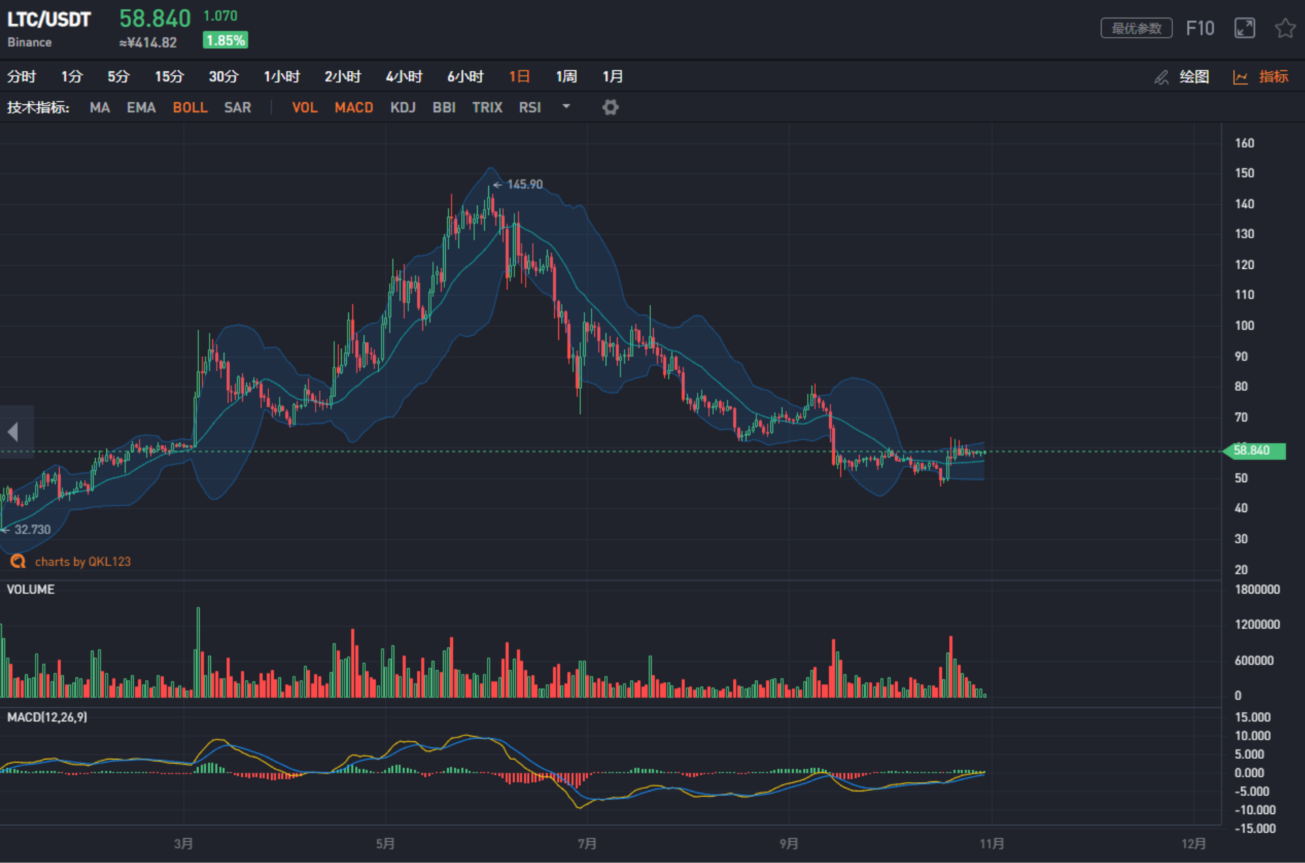The height and width of the screenshot is (863, 1305).
Task: Select the 15分 timeframe tab
Action: point(169,77)
